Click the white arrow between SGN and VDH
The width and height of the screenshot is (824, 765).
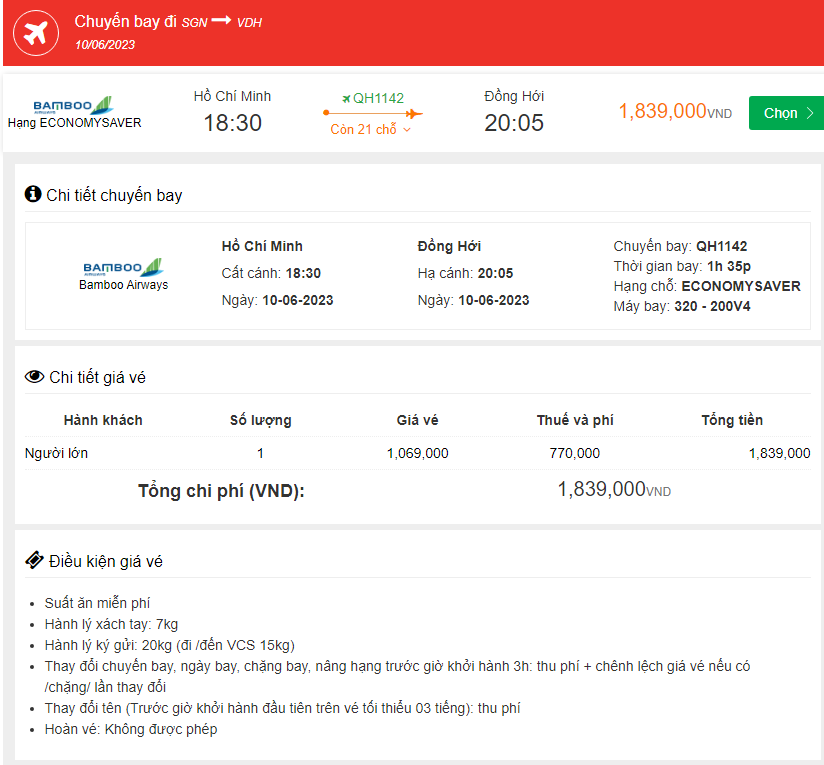tap(221, 21)
